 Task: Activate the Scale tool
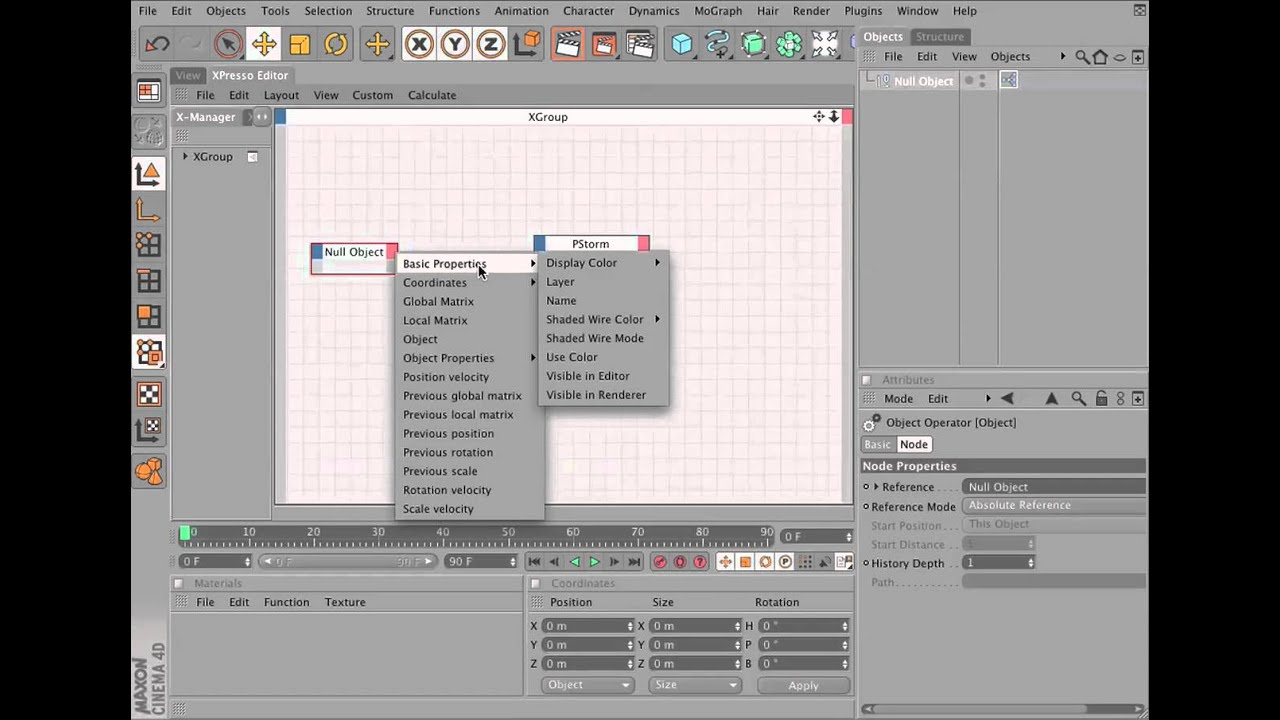(300, 44)
